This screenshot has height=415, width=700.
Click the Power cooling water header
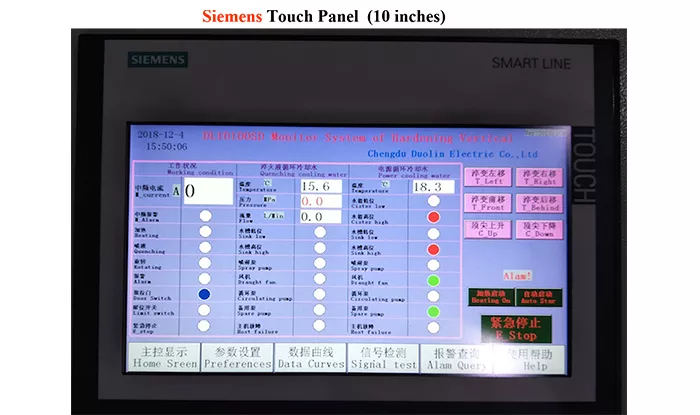pyautogui.click(x=414, y=172)
